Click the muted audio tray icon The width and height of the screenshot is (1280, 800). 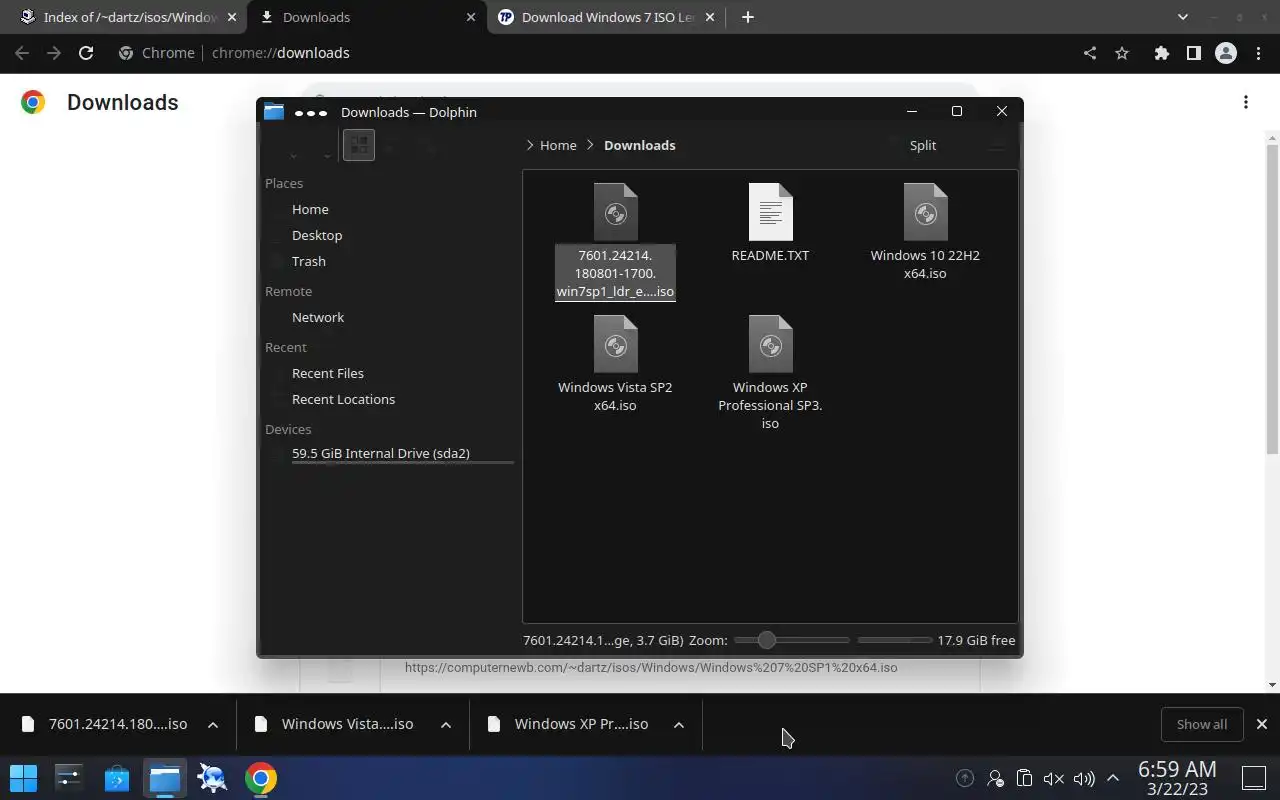tap(1053, 778)
